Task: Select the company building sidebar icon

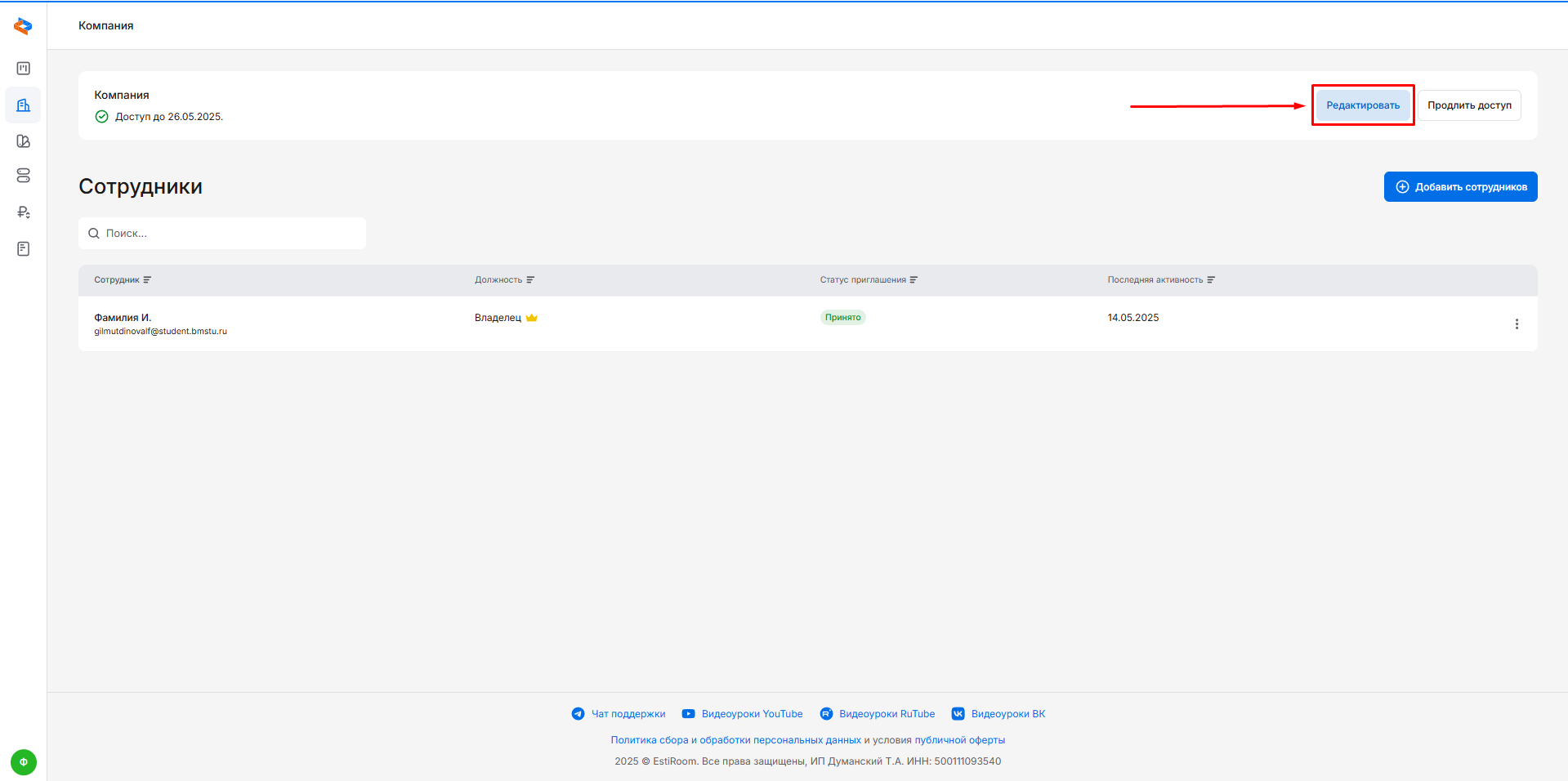Action: (23, 105)
